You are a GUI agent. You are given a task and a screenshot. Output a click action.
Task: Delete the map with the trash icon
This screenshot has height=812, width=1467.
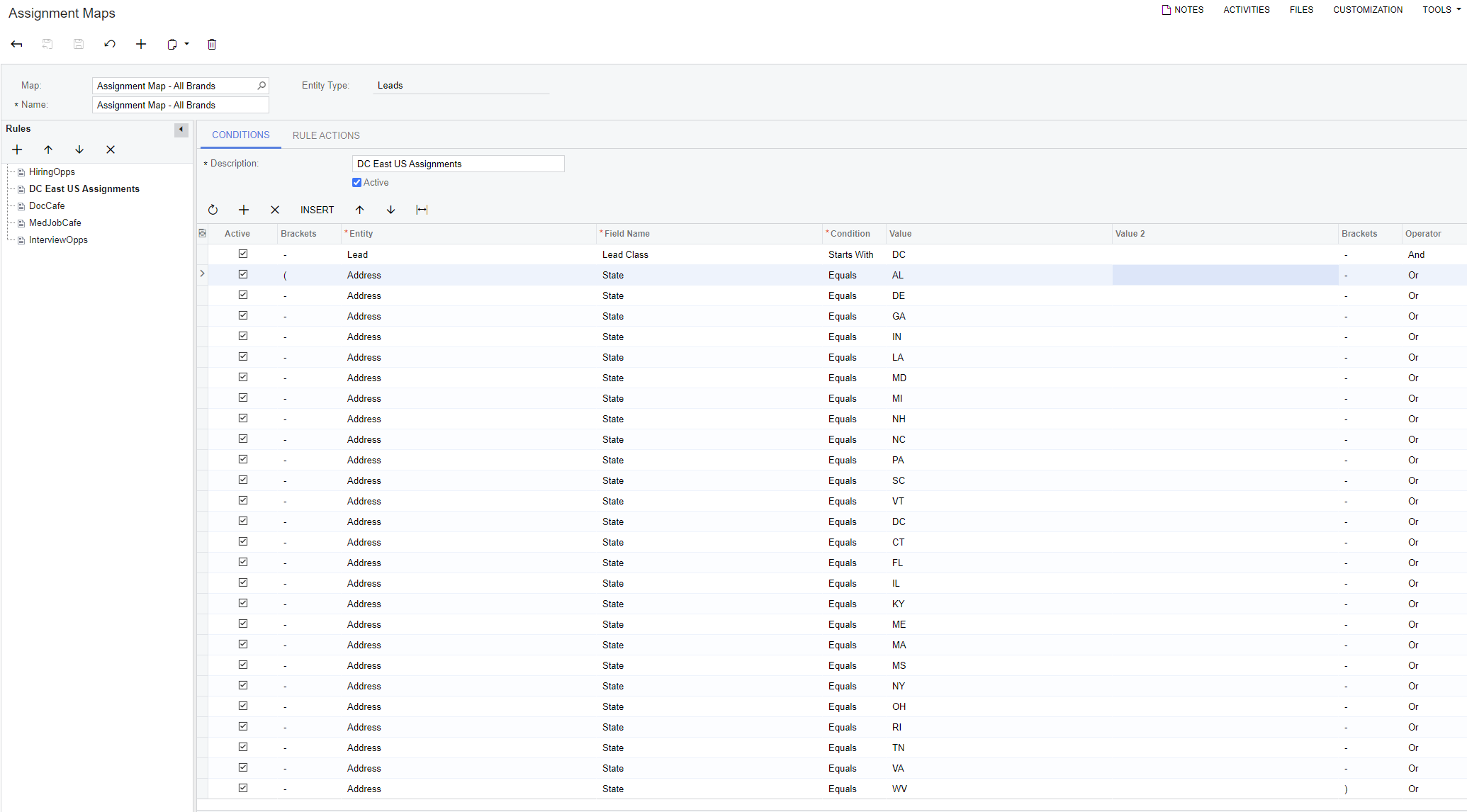pos(212,44)
